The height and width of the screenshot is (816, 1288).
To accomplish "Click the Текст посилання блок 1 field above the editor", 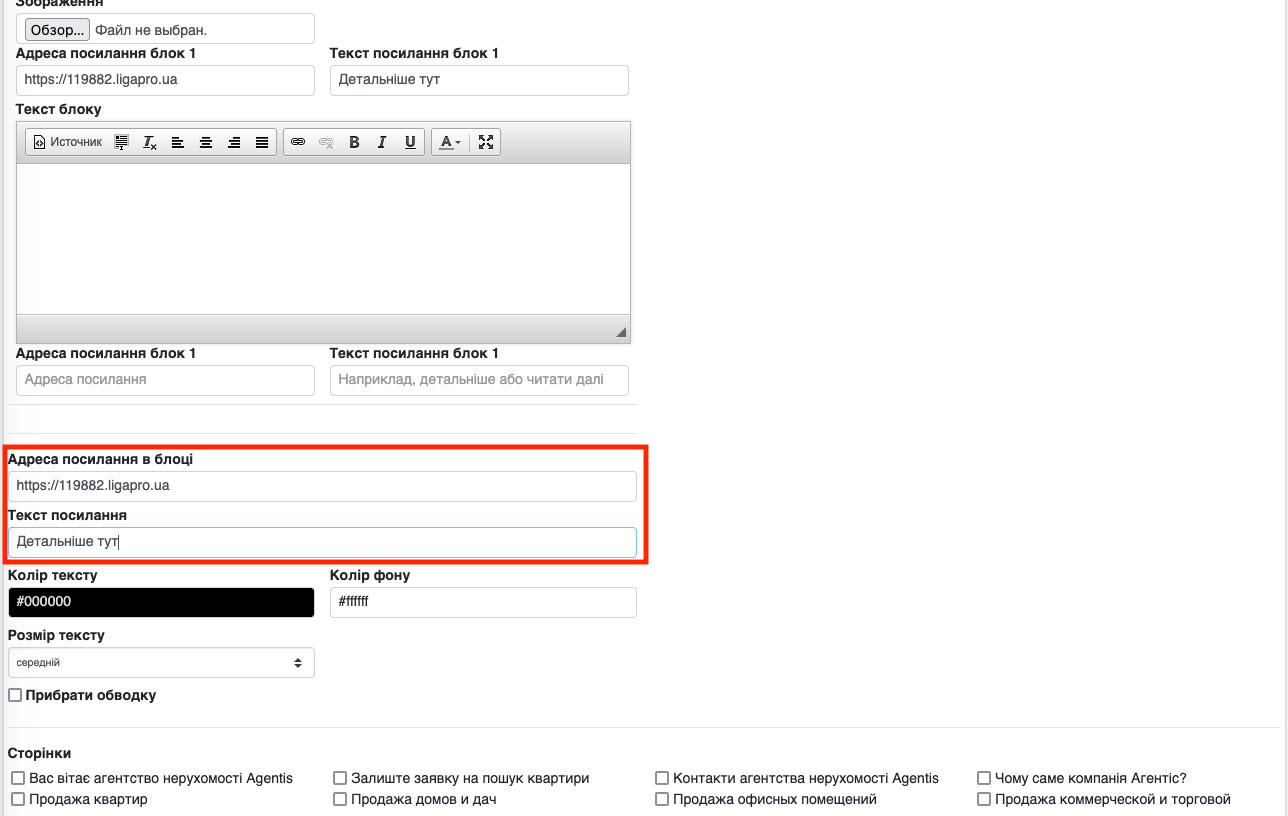I will tap(479, 80).
